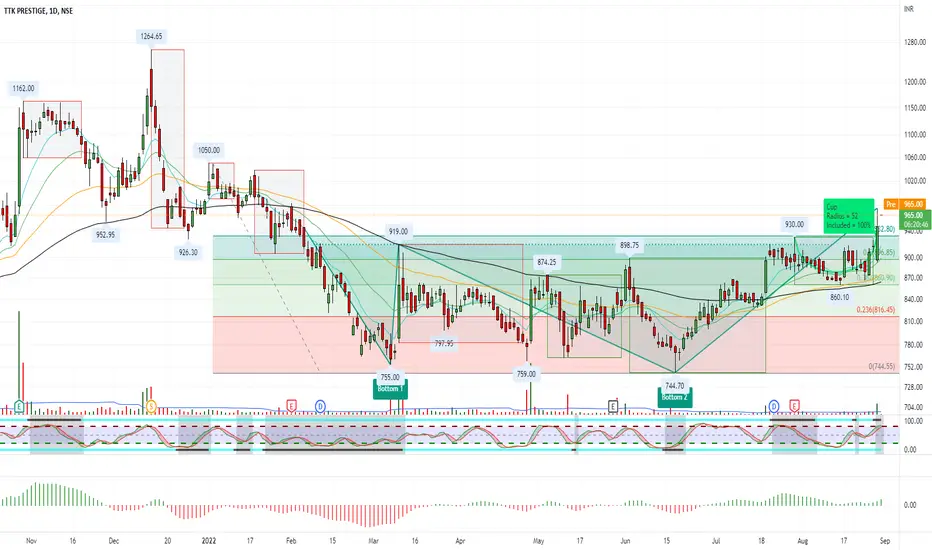Select the 1264.65 high price label
932x550 pixels.
tap(151, 36)
